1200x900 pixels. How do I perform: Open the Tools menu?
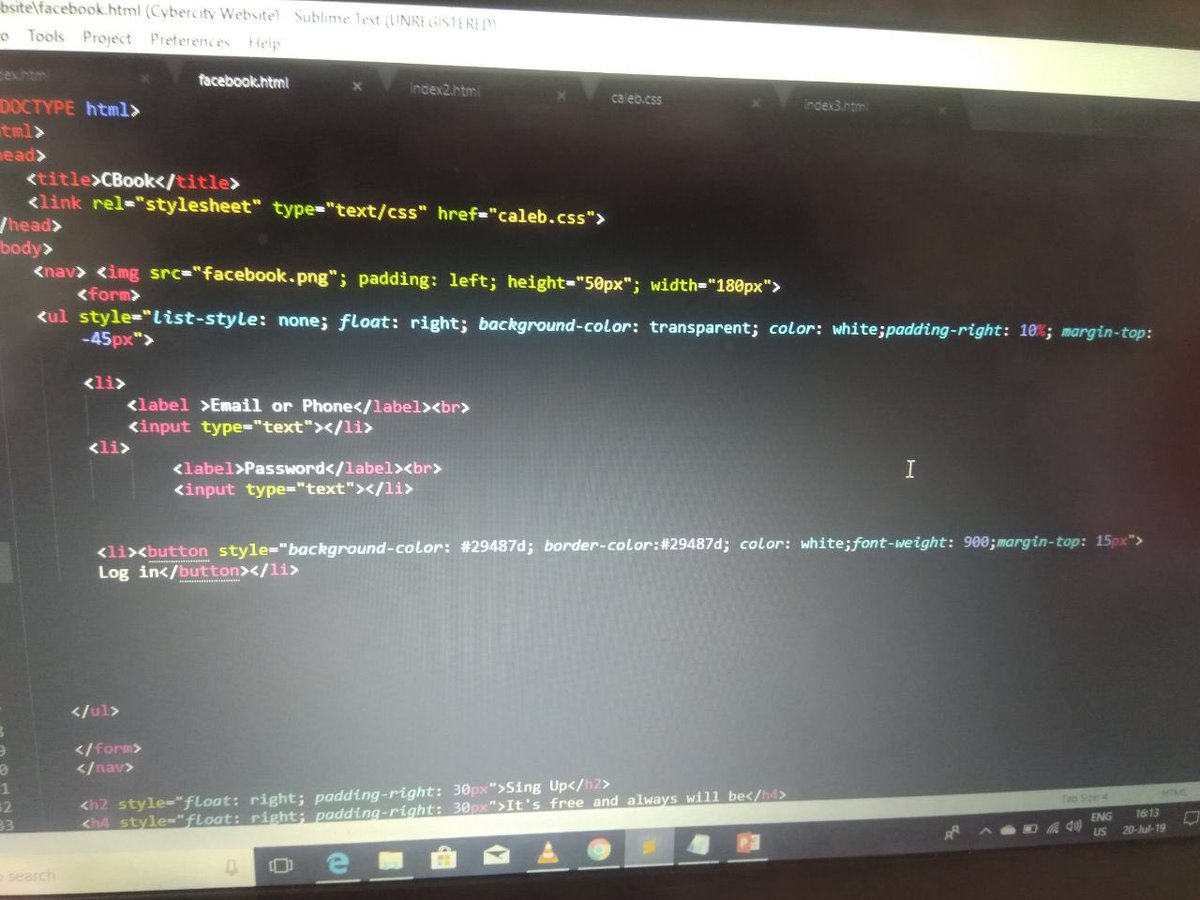click(x=45, y=37)
